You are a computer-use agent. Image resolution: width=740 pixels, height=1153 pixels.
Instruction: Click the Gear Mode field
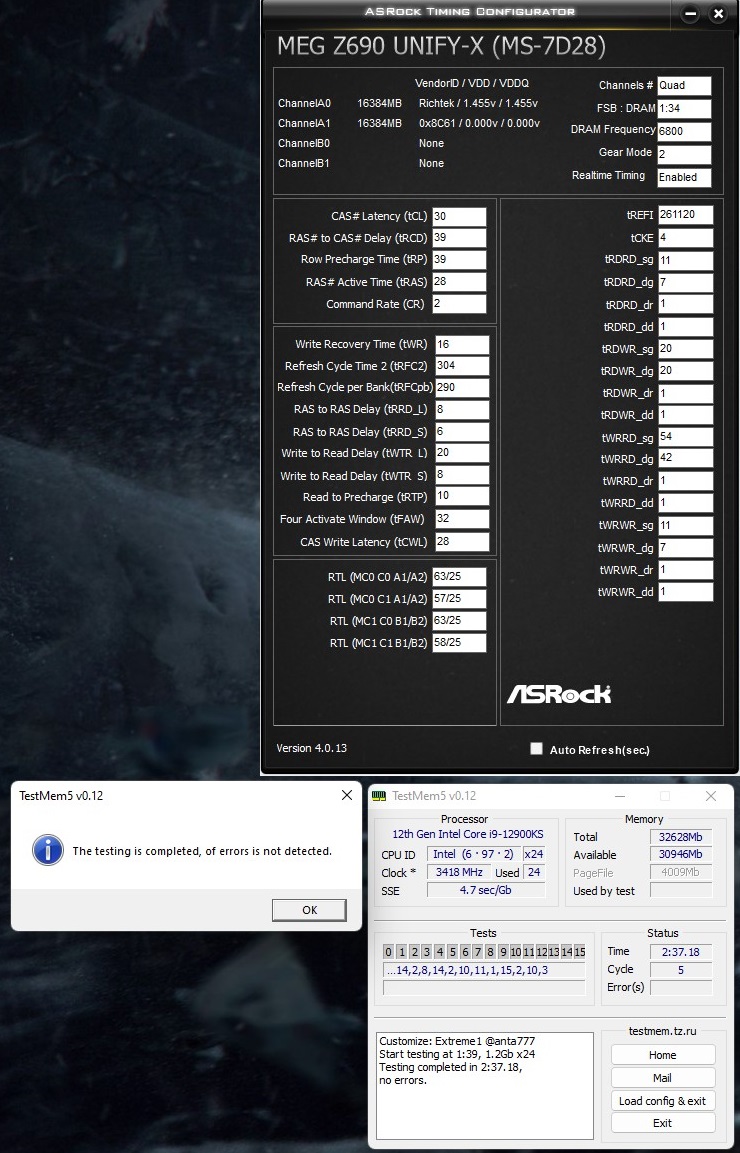[684, 154]
